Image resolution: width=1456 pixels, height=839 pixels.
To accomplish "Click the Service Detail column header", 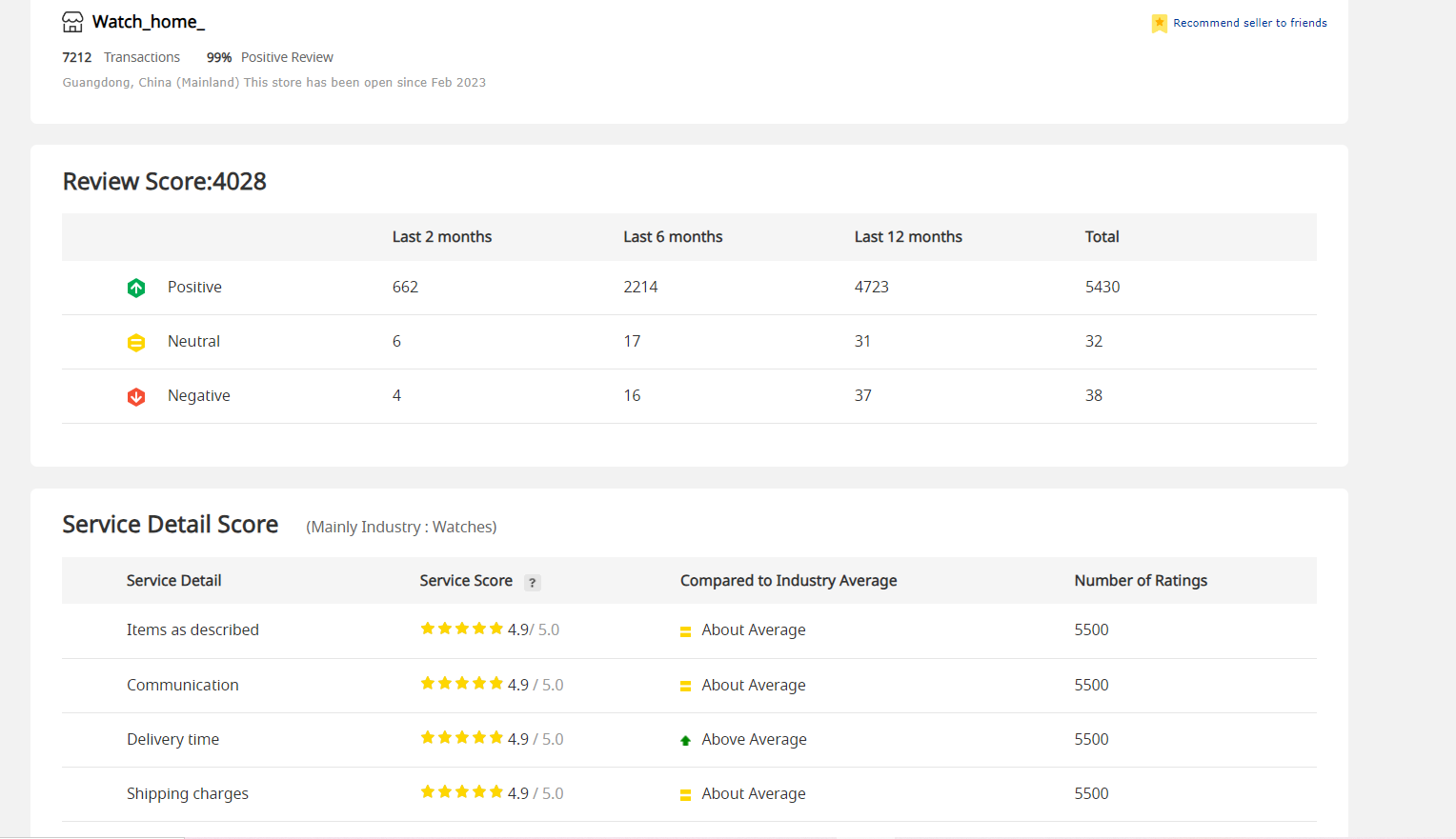I will [173, 581].
